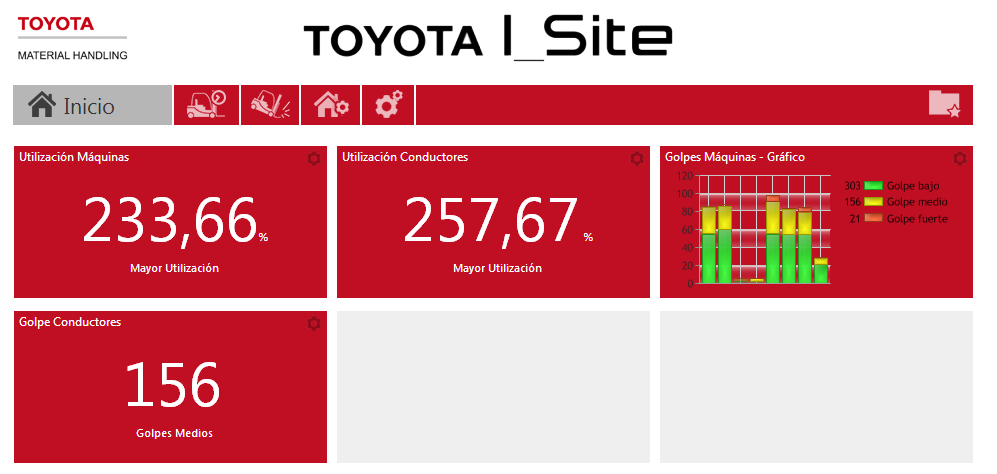
Task: Open settings gear on Utilización Máquinas widget
Action: (314, 159)
